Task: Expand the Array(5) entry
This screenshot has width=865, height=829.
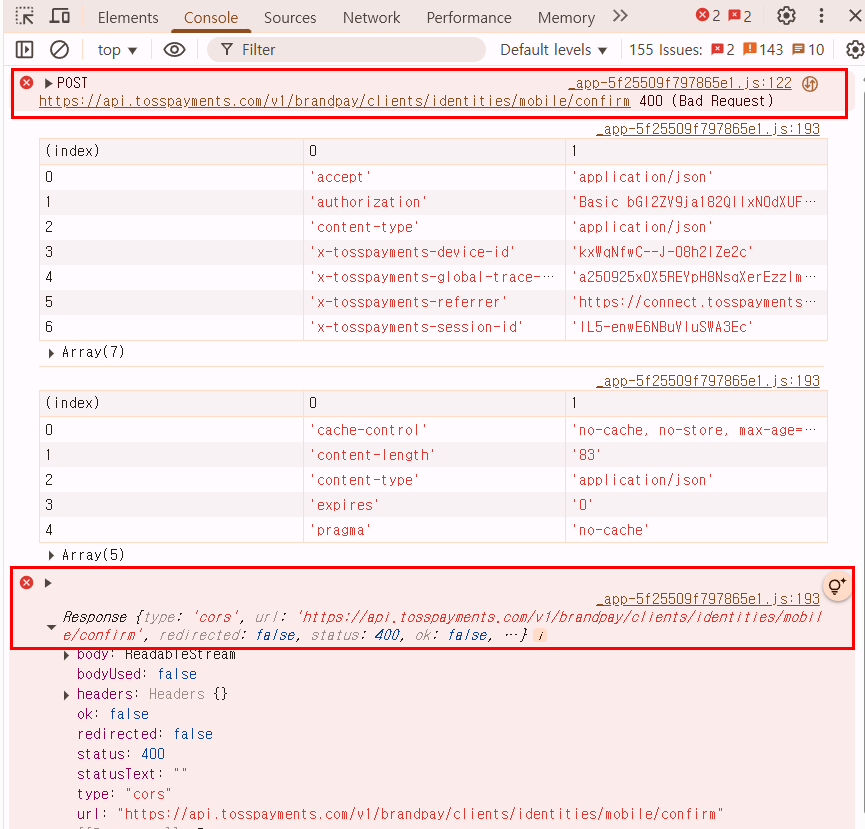Action: [x=51, y=555]
